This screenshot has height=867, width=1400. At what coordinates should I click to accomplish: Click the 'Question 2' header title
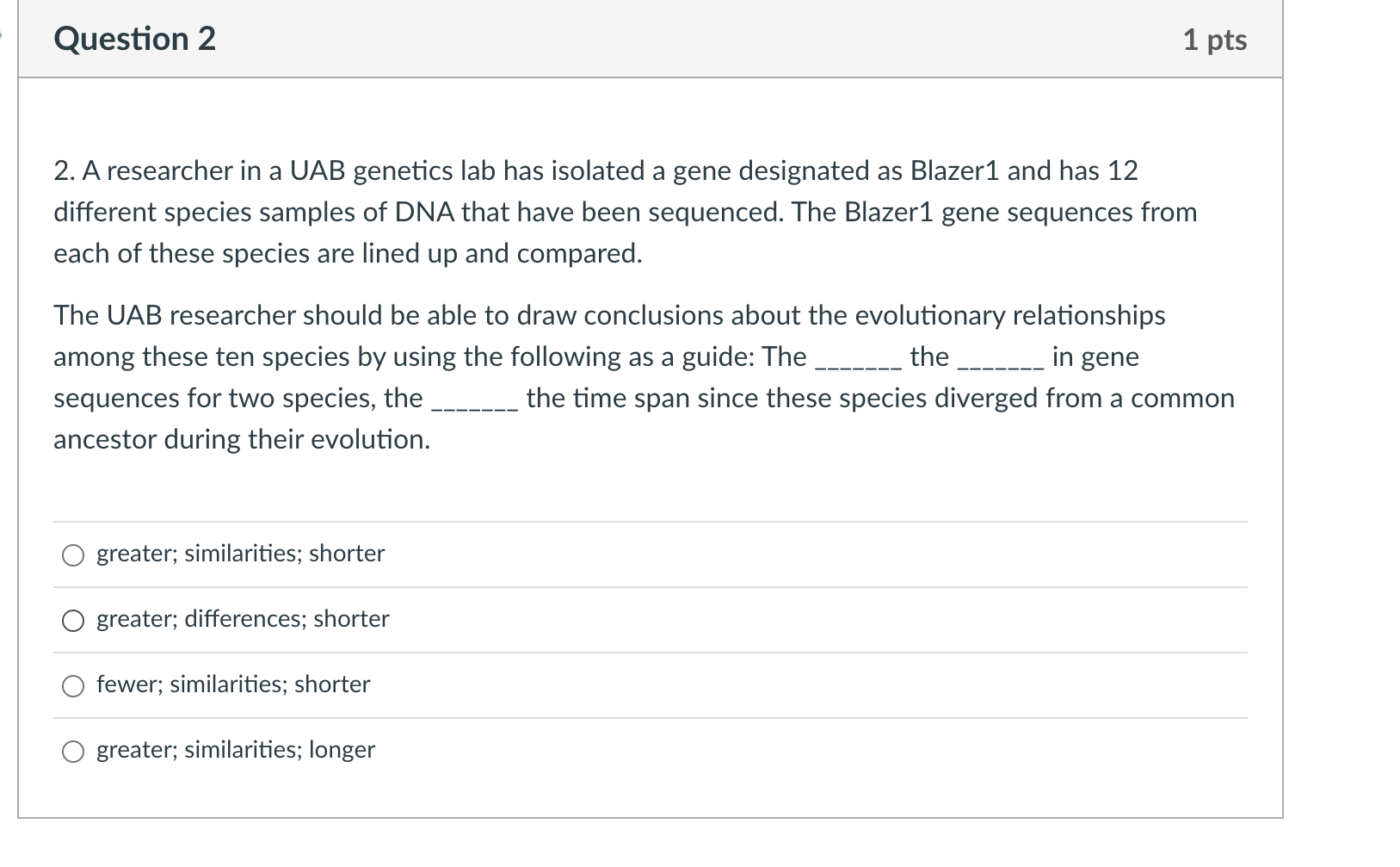133,38
